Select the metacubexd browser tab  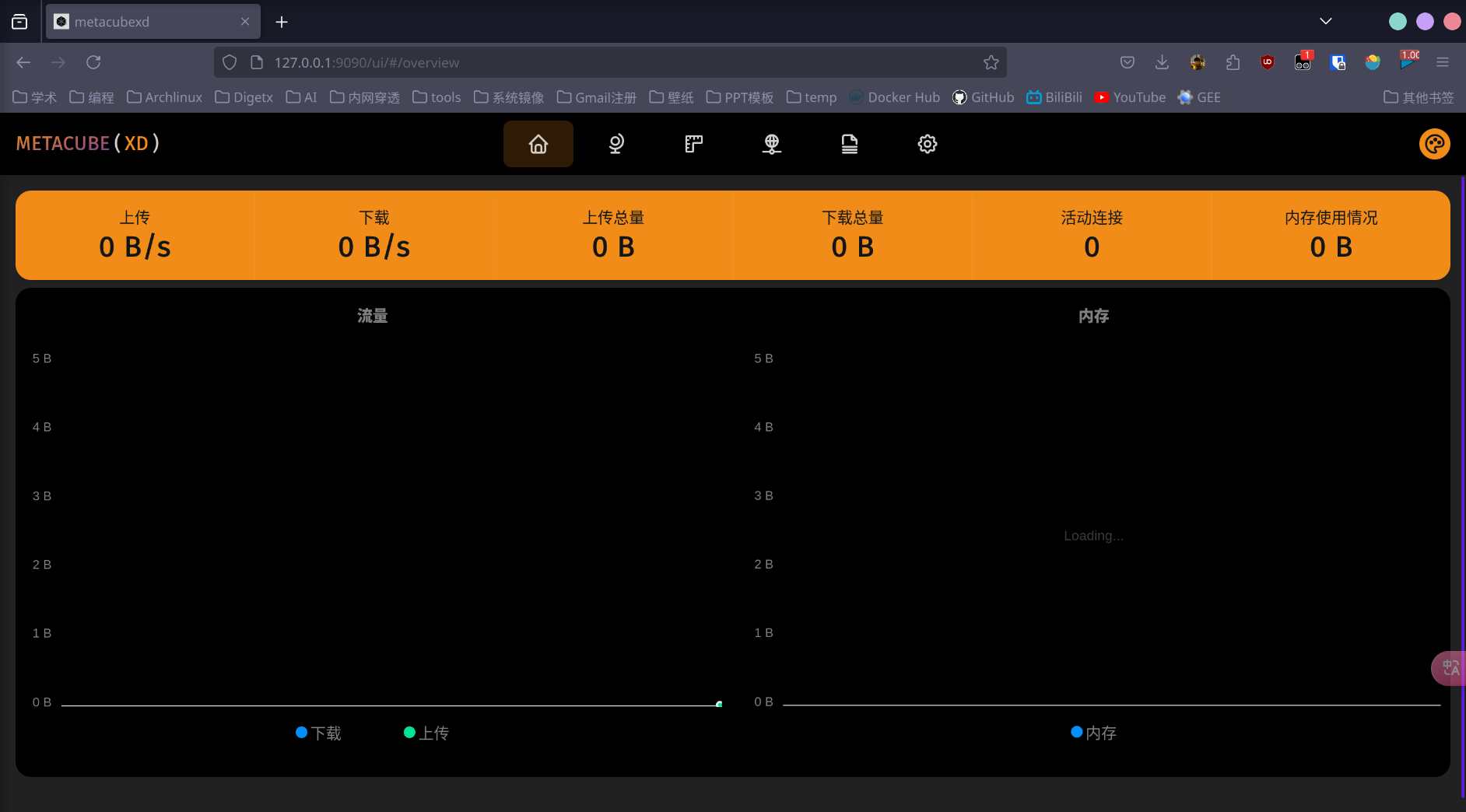pos(148,22)
